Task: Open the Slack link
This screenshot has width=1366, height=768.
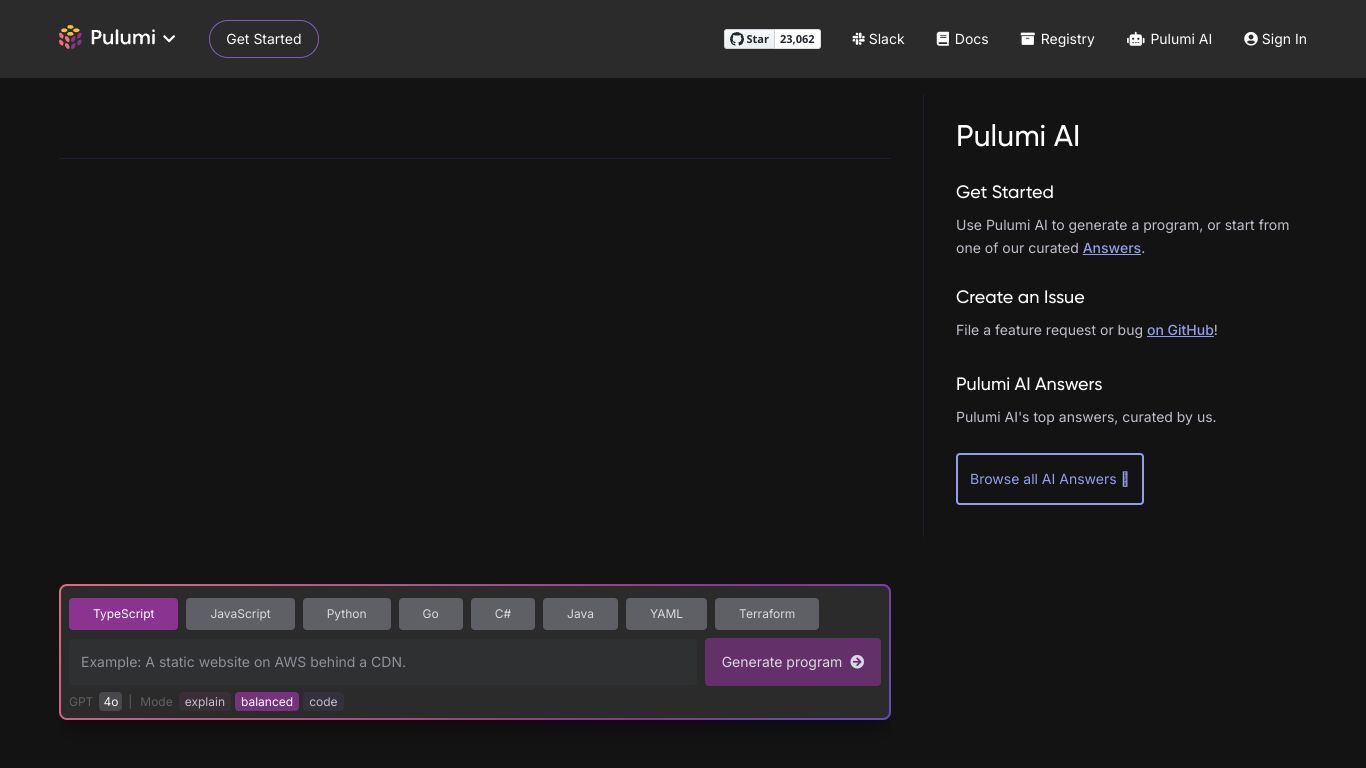Action: (878, 39)
